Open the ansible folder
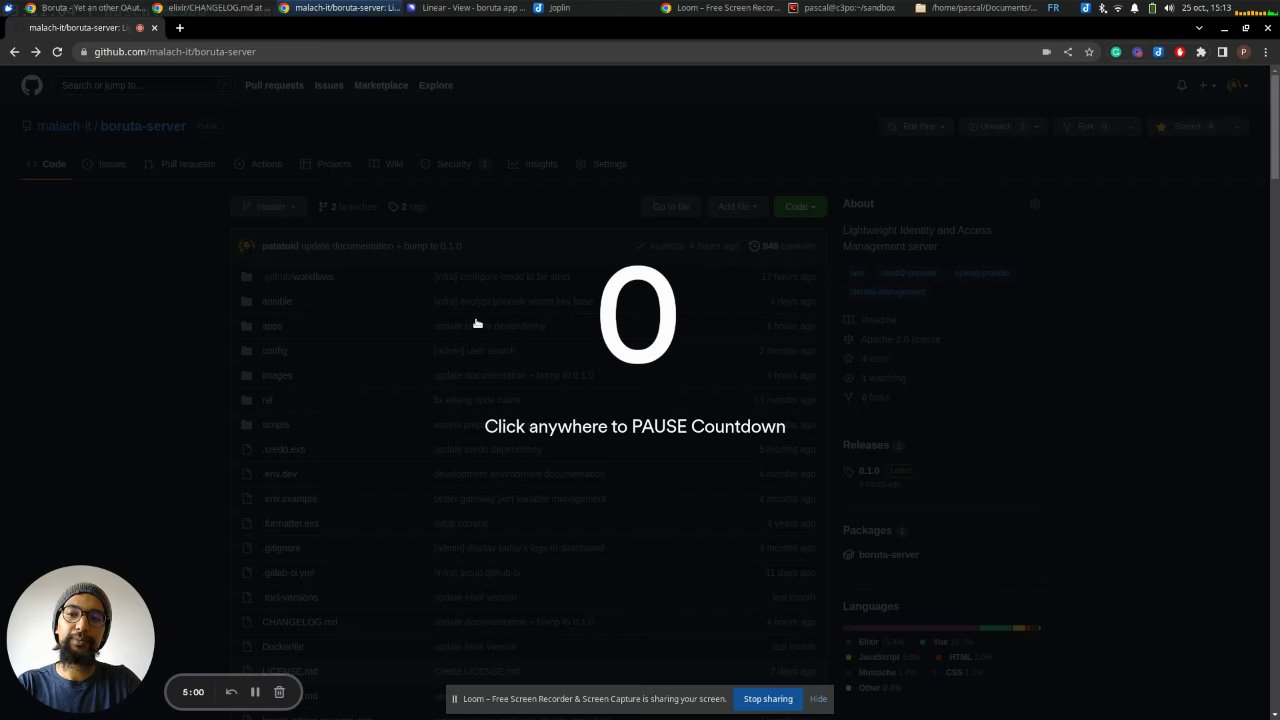1280x720 pixels. coord(277,301)
